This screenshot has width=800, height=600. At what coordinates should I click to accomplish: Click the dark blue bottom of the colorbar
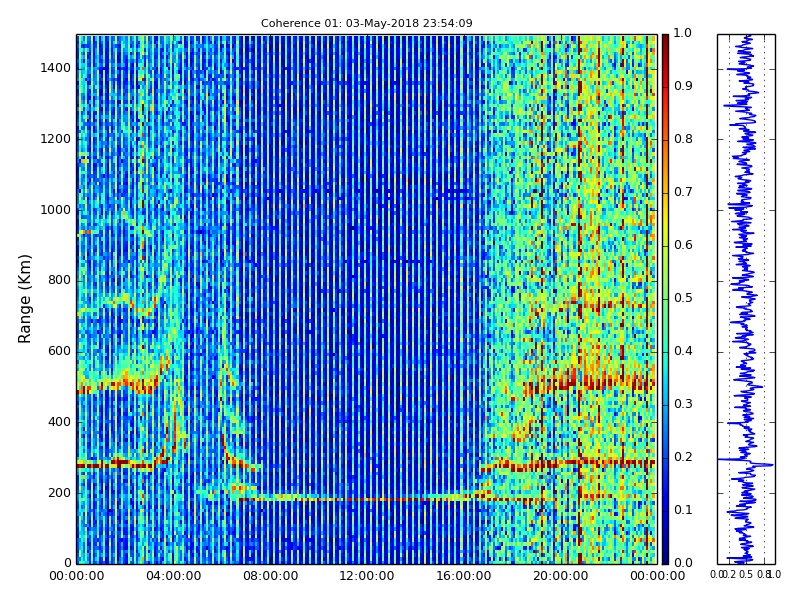[665, 555]
